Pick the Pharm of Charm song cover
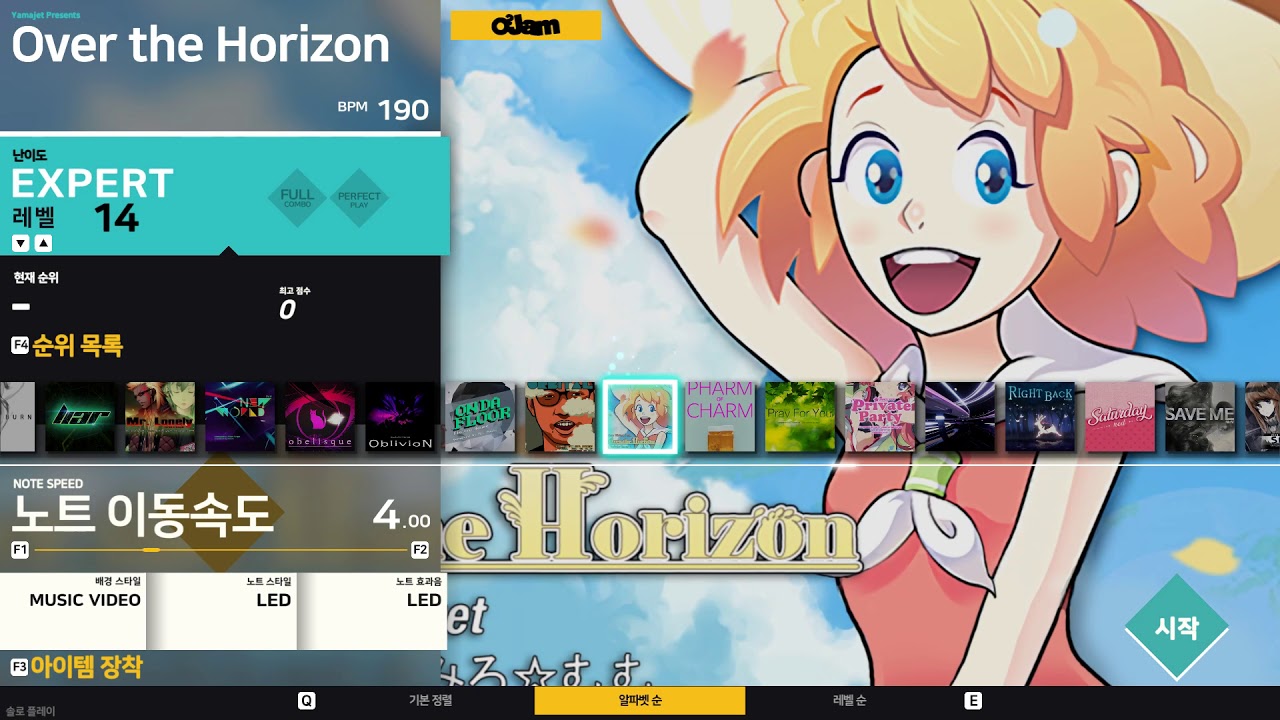Image resolution: width=1280 pixels, height=720 pixels. click(x=720, y=417)
